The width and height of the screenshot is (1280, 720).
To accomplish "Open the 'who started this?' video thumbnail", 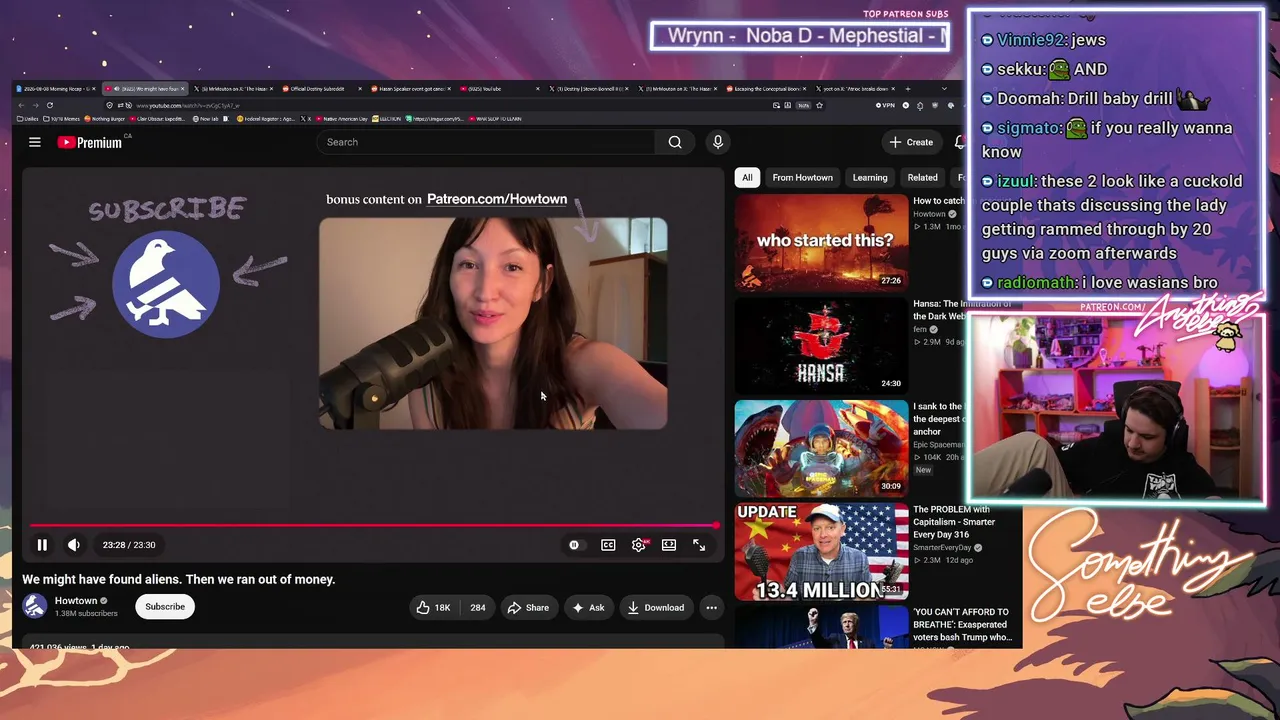I will 822,242.
